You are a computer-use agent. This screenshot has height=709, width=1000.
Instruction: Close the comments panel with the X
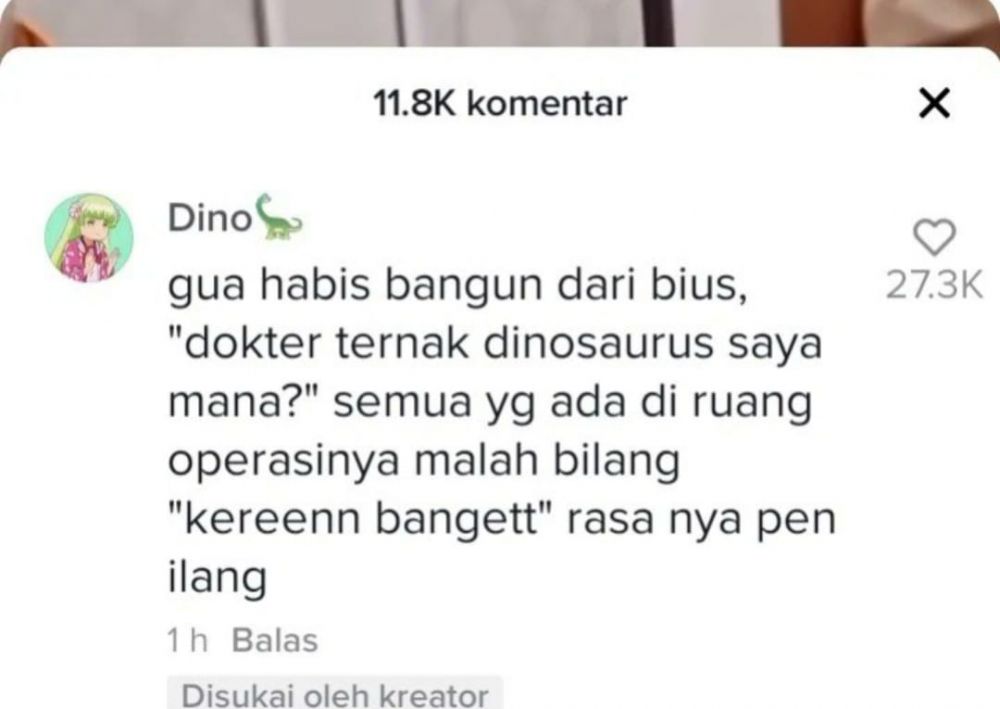click(x=934, y=103)
